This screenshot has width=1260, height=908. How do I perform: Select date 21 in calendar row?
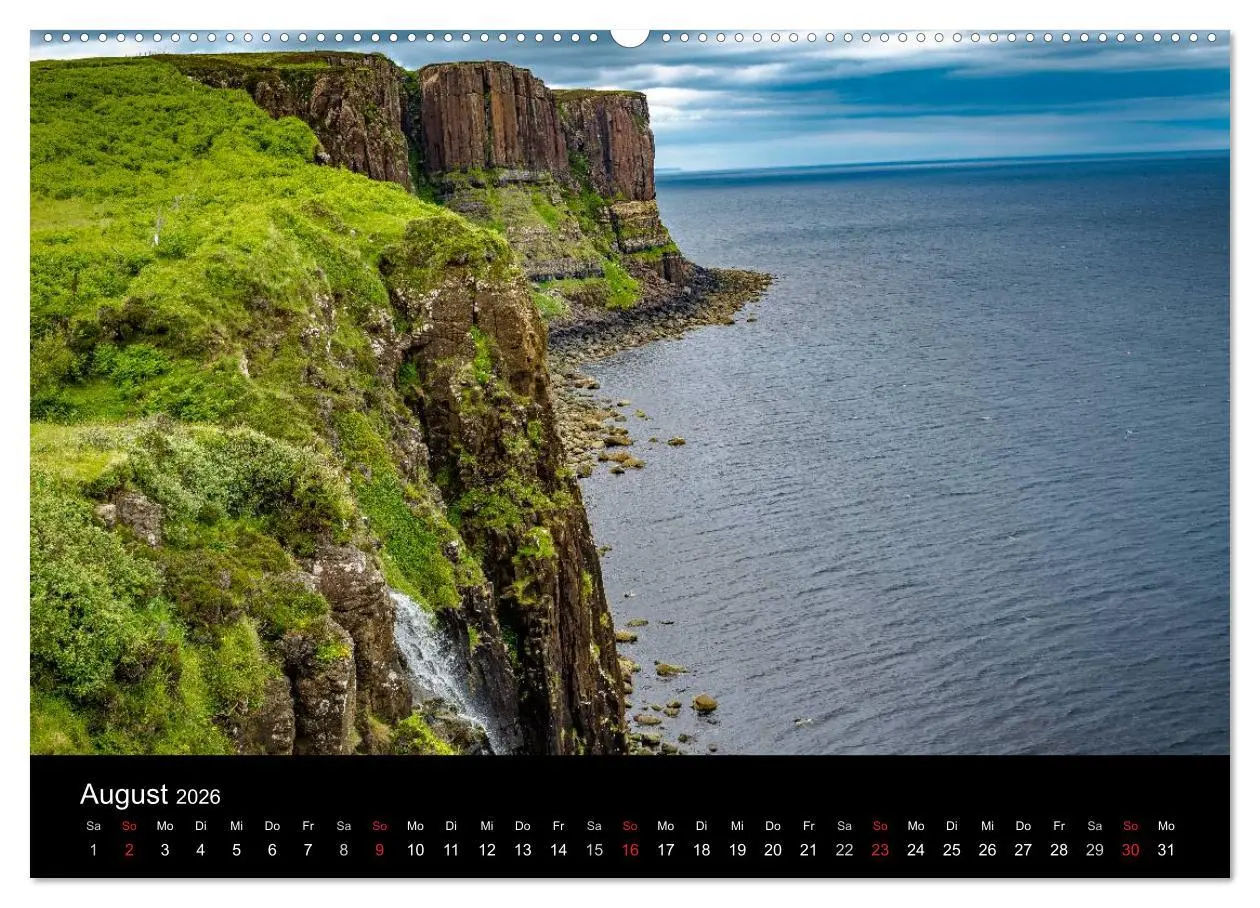pyautogui.click(x=809, y=850)
